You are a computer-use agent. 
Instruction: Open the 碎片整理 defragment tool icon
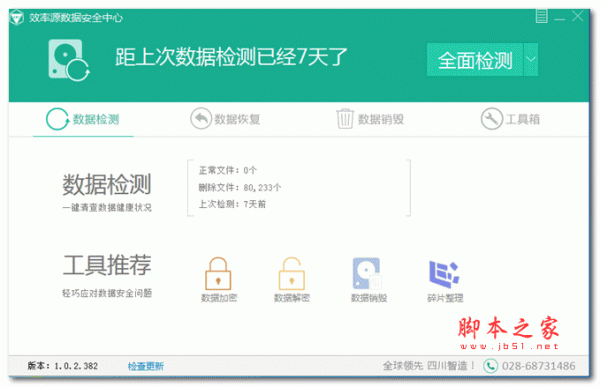click(445, 281)
